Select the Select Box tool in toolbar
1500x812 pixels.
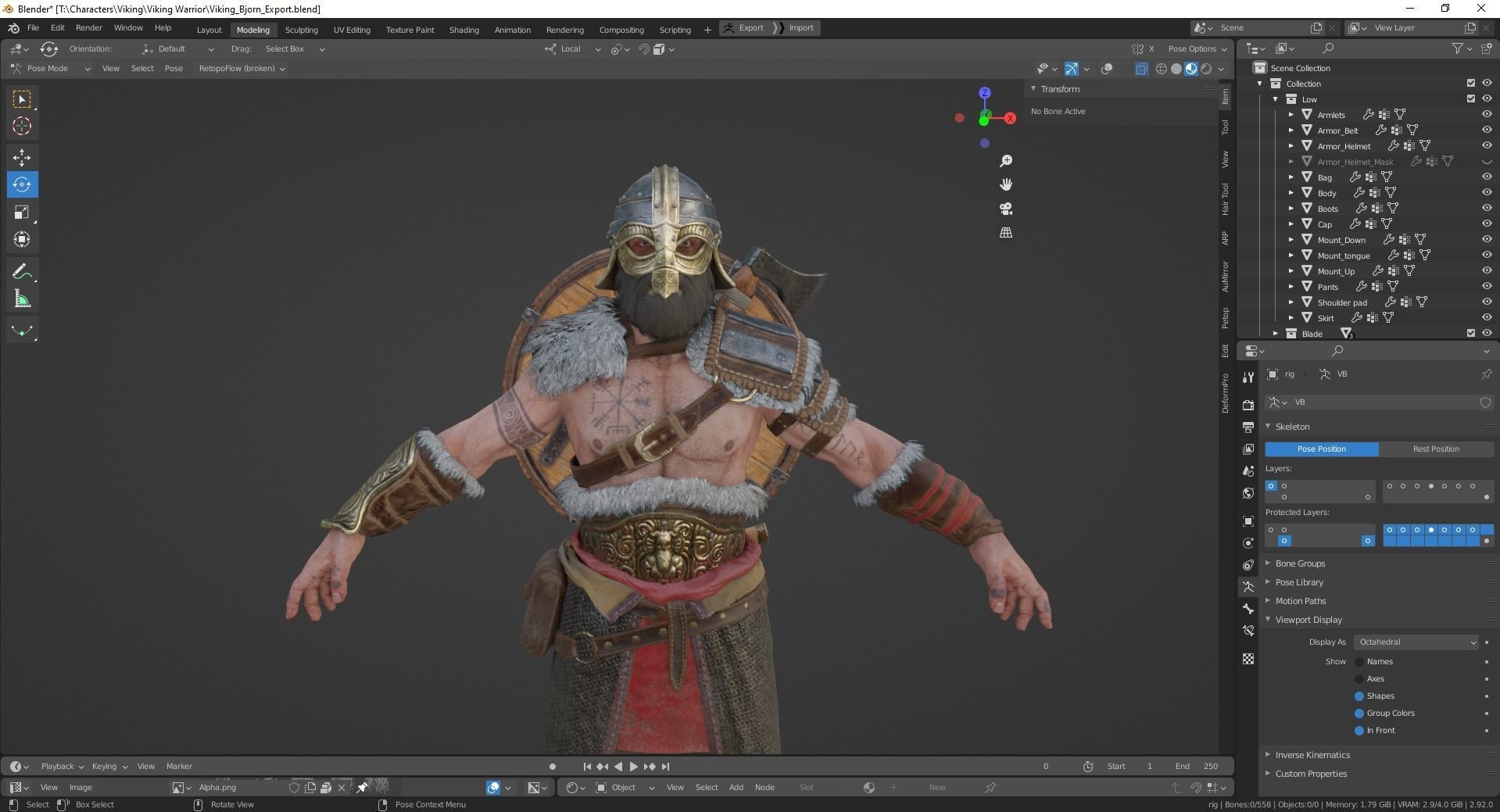tap(22, 99)
